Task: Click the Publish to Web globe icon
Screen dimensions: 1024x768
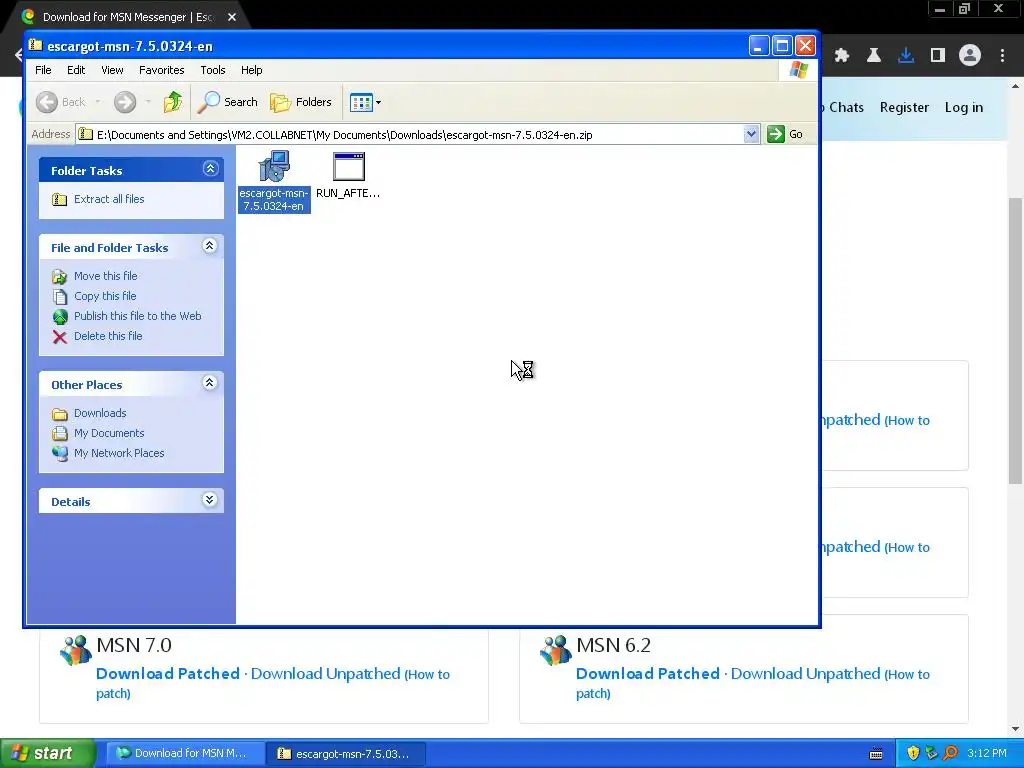Action: coord(59,317)
